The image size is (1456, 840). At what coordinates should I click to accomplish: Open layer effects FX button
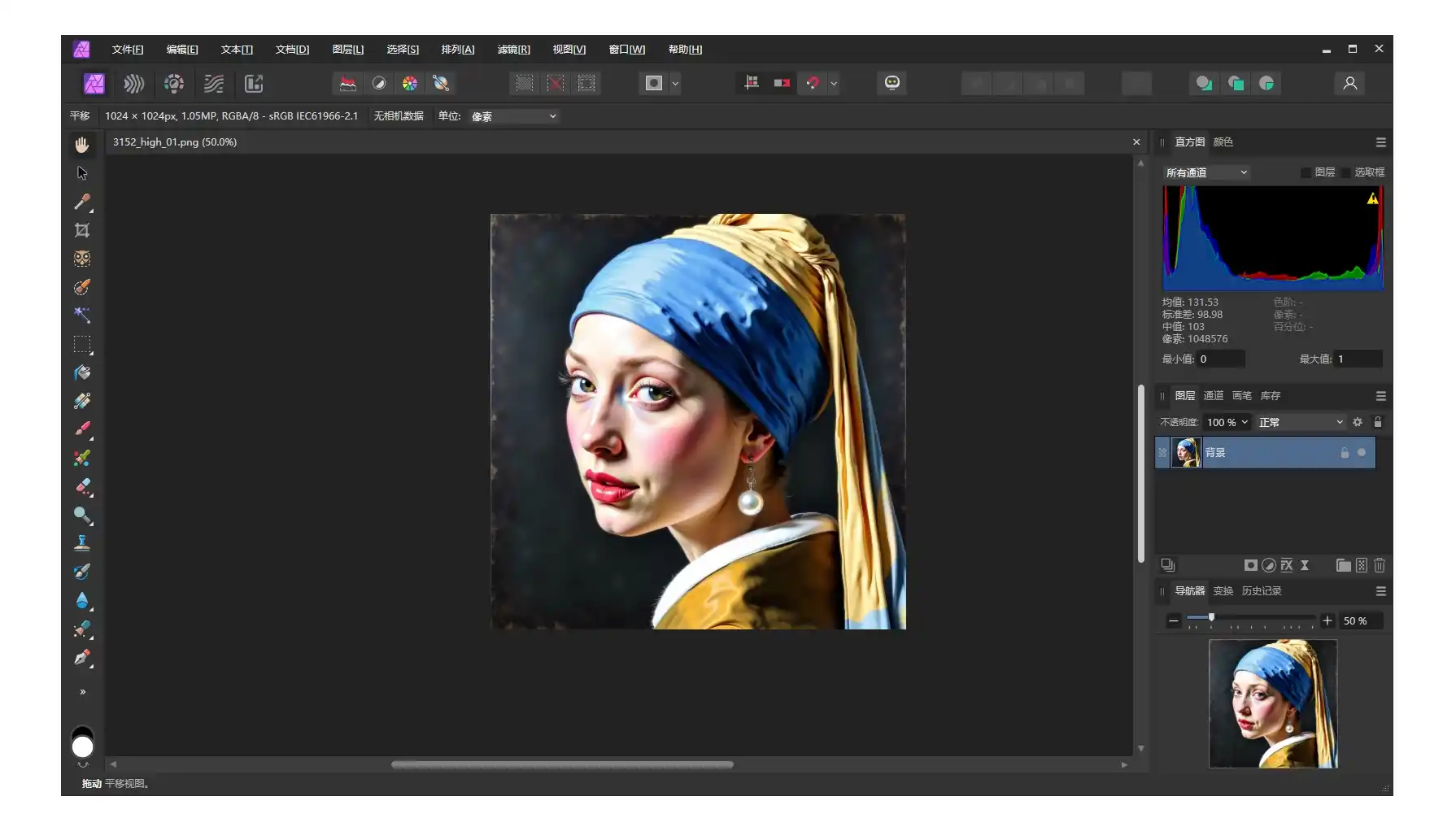coord(1287,565)
